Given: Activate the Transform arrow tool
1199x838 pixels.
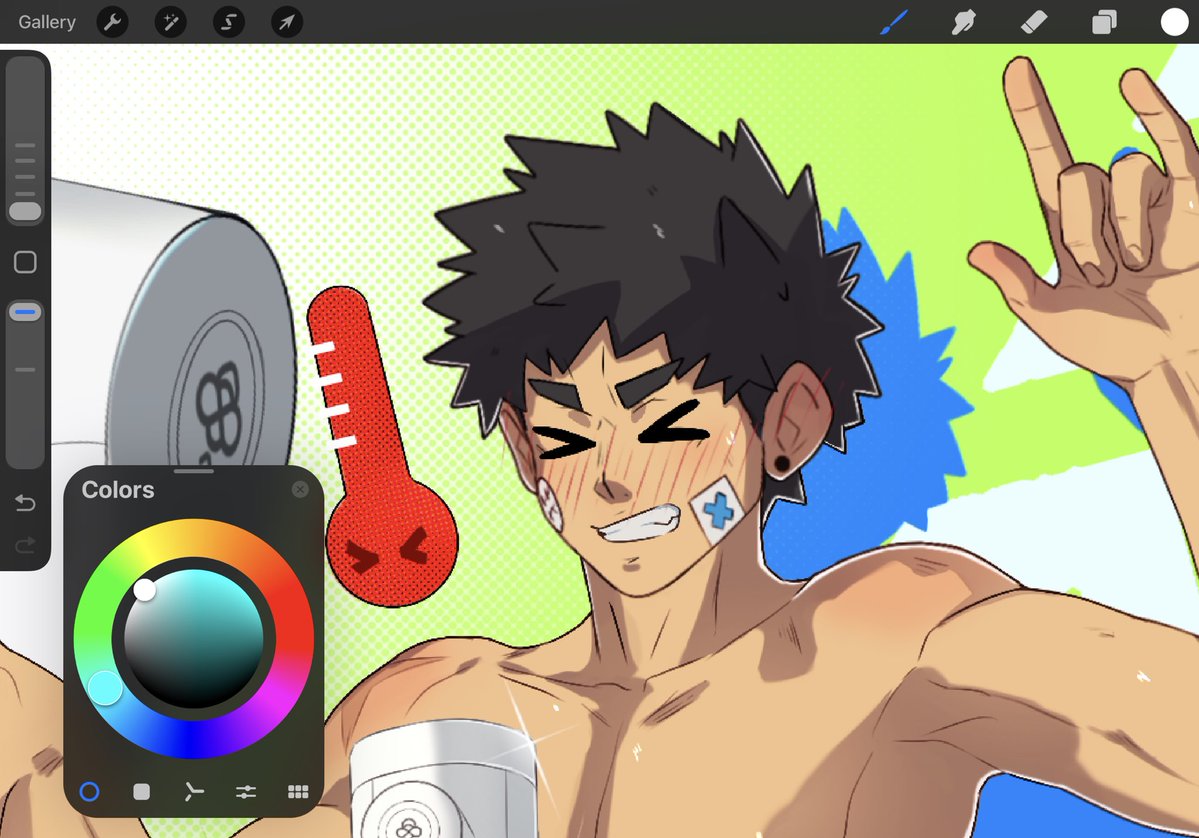Looking at the screenshot, I should [x=287, y=22].
